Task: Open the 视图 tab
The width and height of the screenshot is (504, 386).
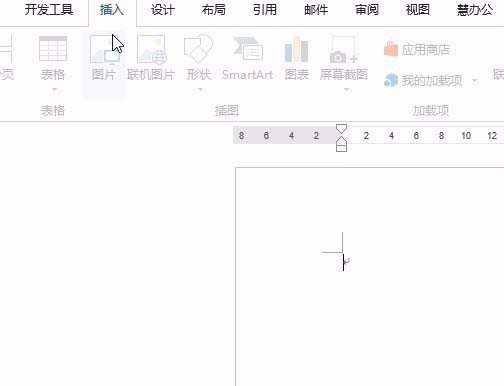Action: tap(418, 10)
